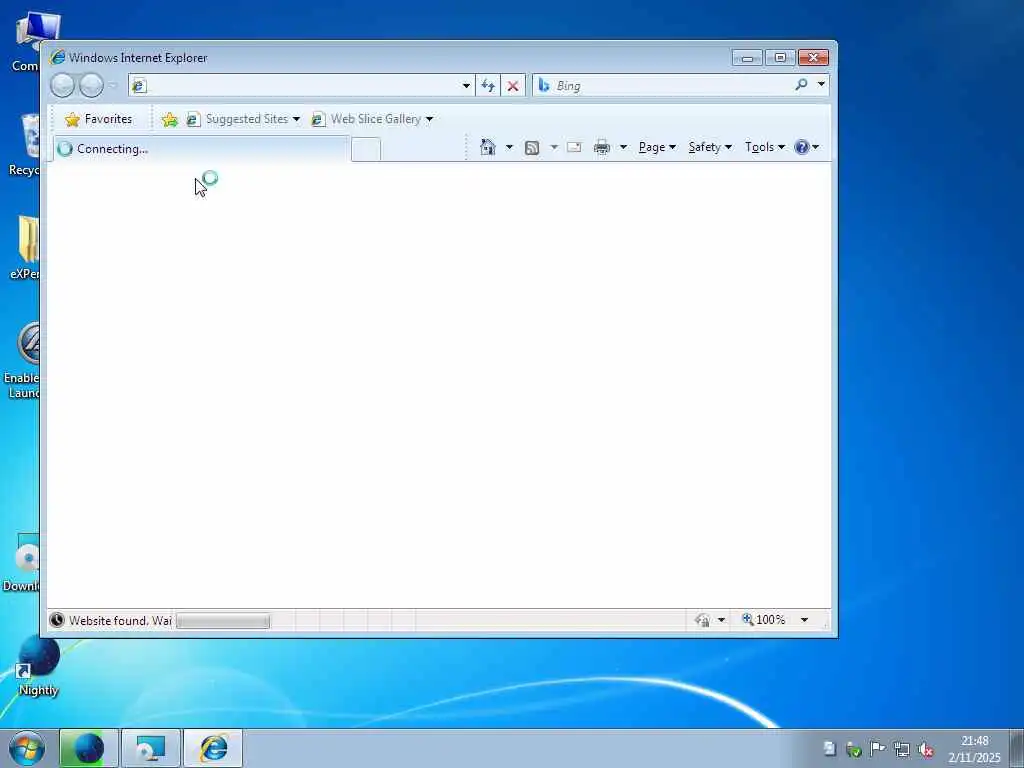The height and width of the screenshot is (768, 1024).
Task: Open the Favorites center
Action: click(99, 119)
